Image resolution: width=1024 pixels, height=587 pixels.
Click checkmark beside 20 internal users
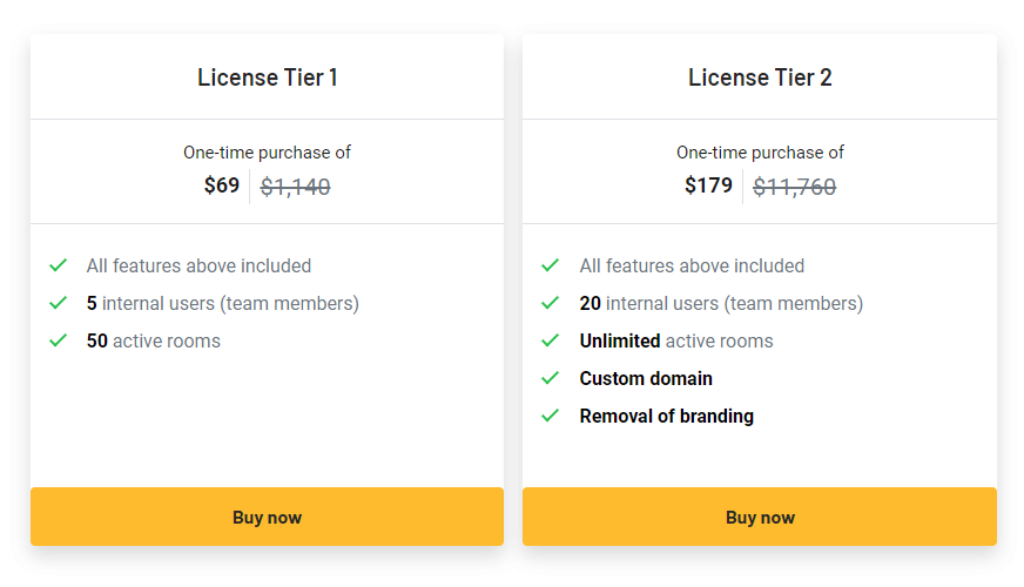(551, 303)
